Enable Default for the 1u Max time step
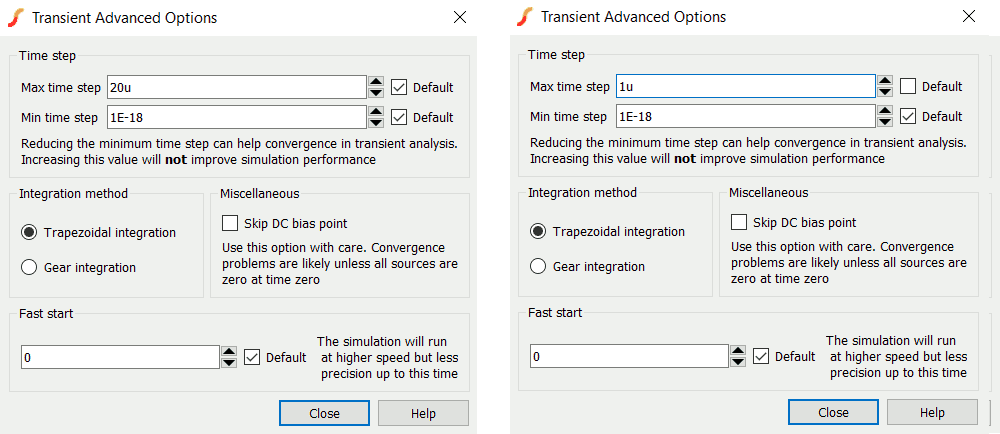1000x434 pixels. coord(909,87)
